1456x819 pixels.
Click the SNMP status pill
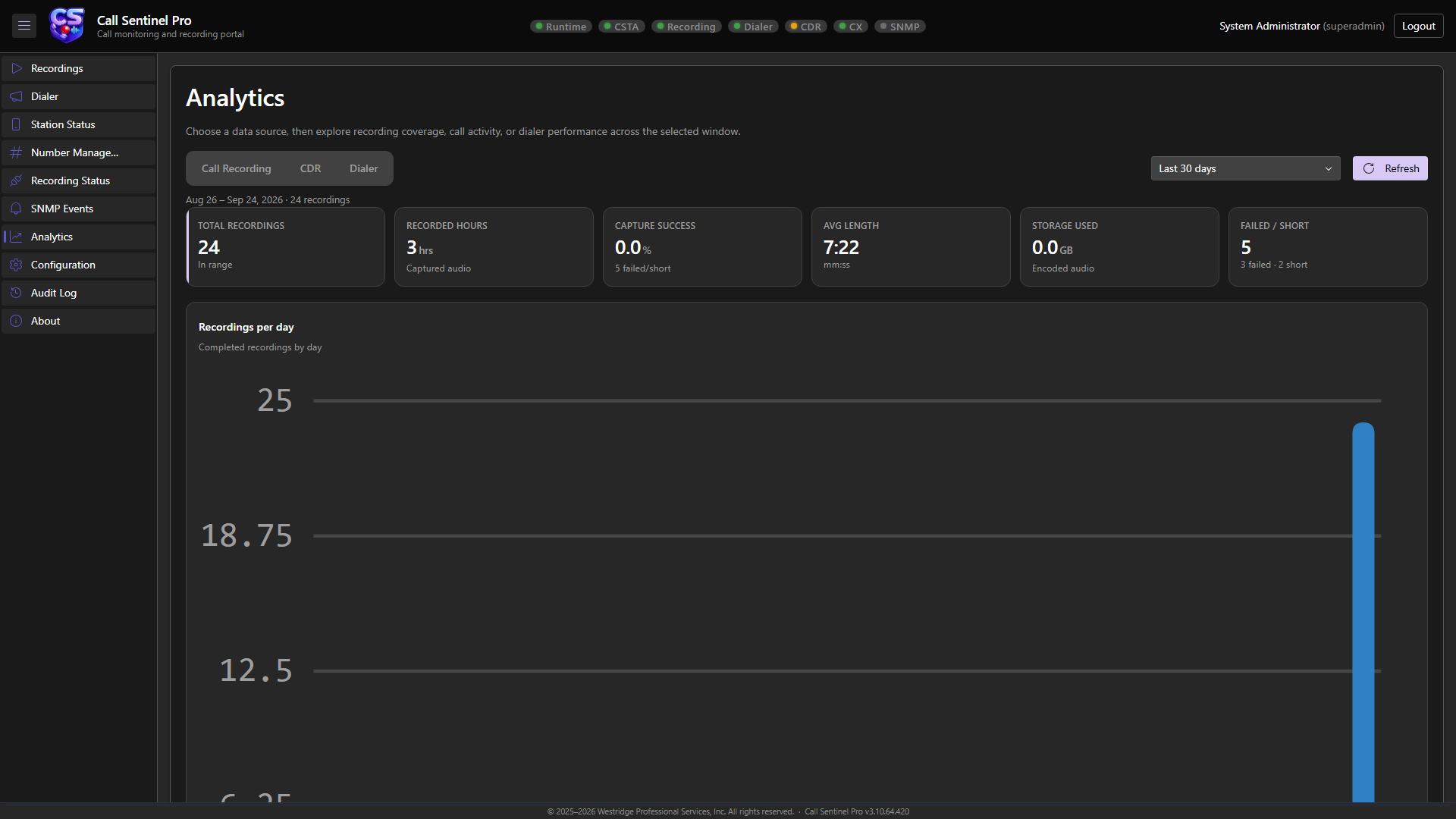pyautogui.click(x=900, y=27)
